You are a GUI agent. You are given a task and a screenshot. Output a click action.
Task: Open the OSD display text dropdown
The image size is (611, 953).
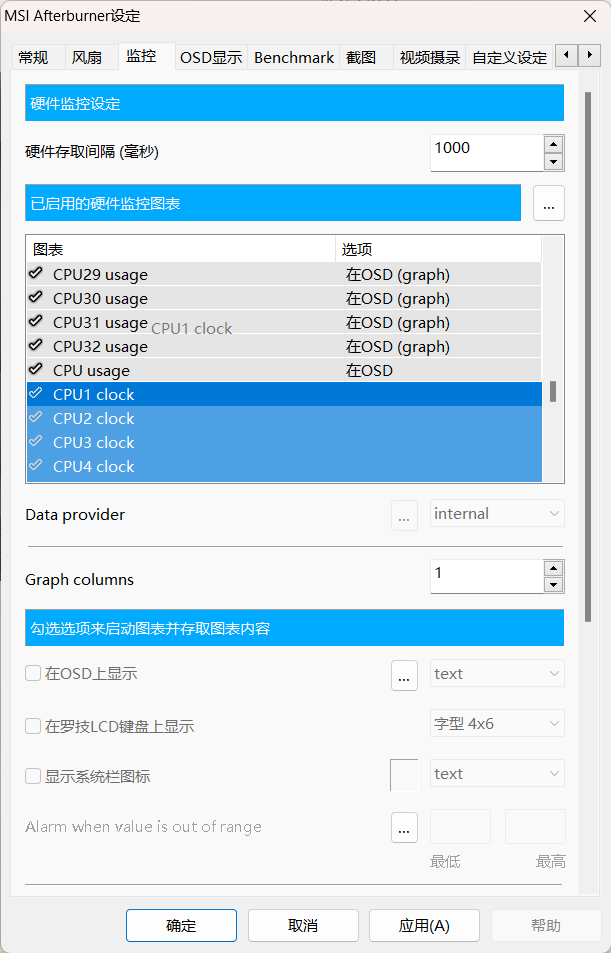pos(497,673)
